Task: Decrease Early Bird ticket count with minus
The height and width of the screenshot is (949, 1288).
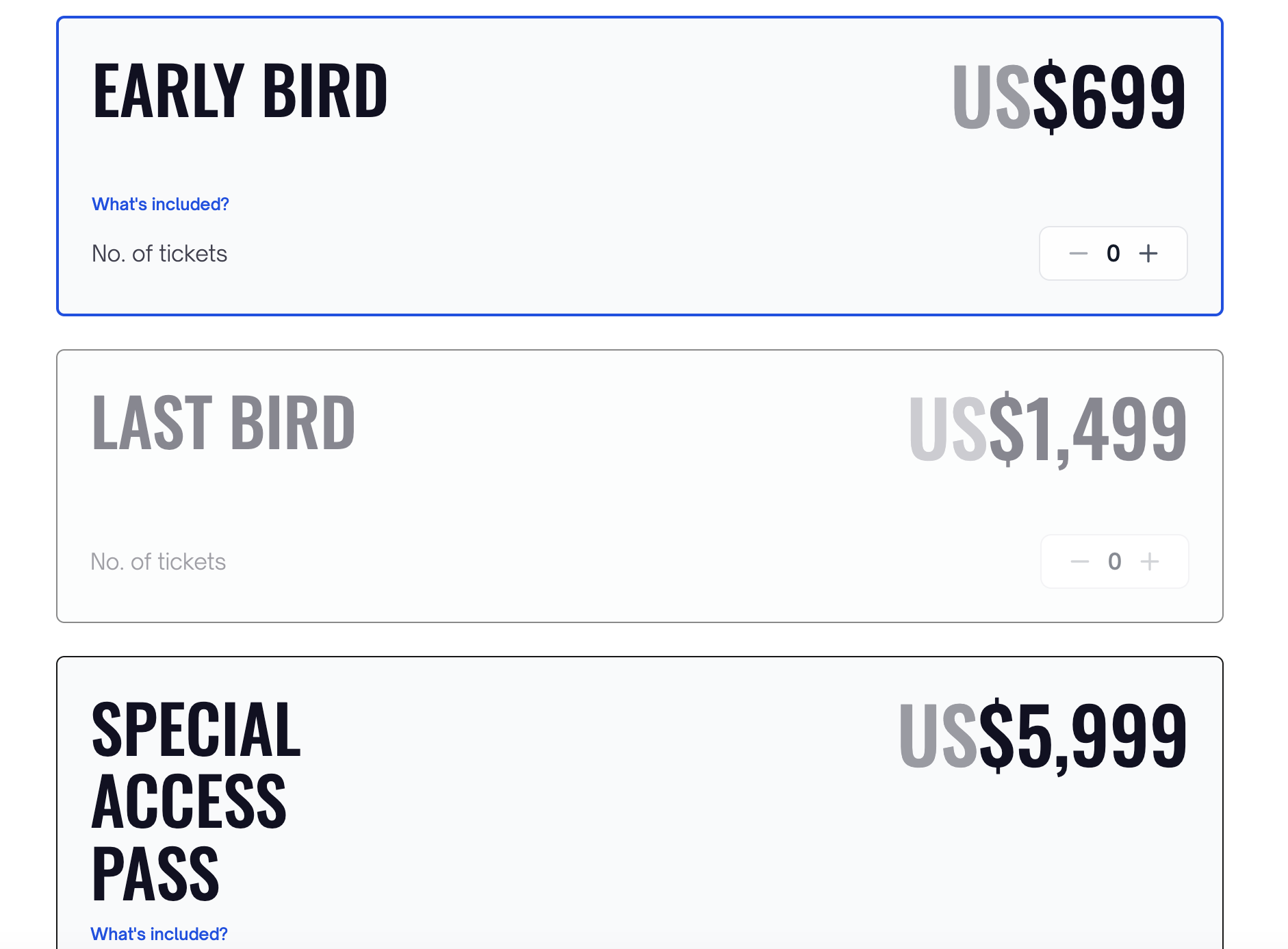Action: tap(1078, 253)
